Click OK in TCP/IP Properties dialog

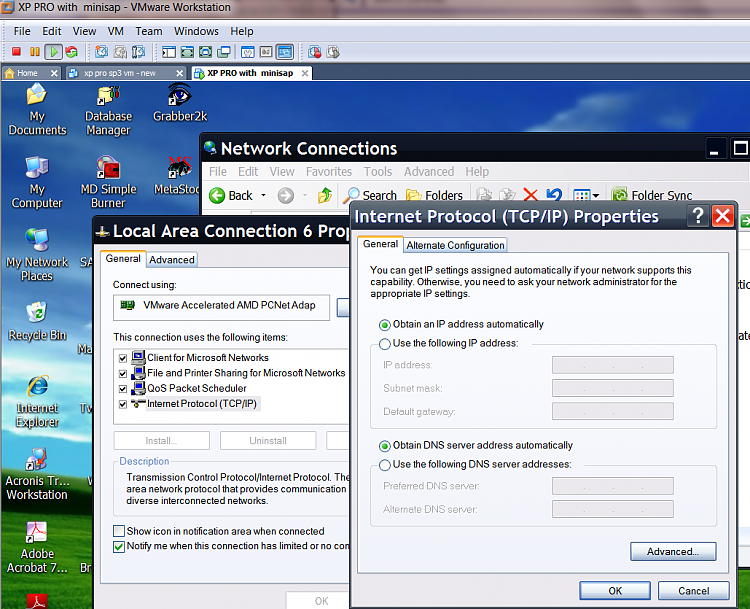[615, 591]
